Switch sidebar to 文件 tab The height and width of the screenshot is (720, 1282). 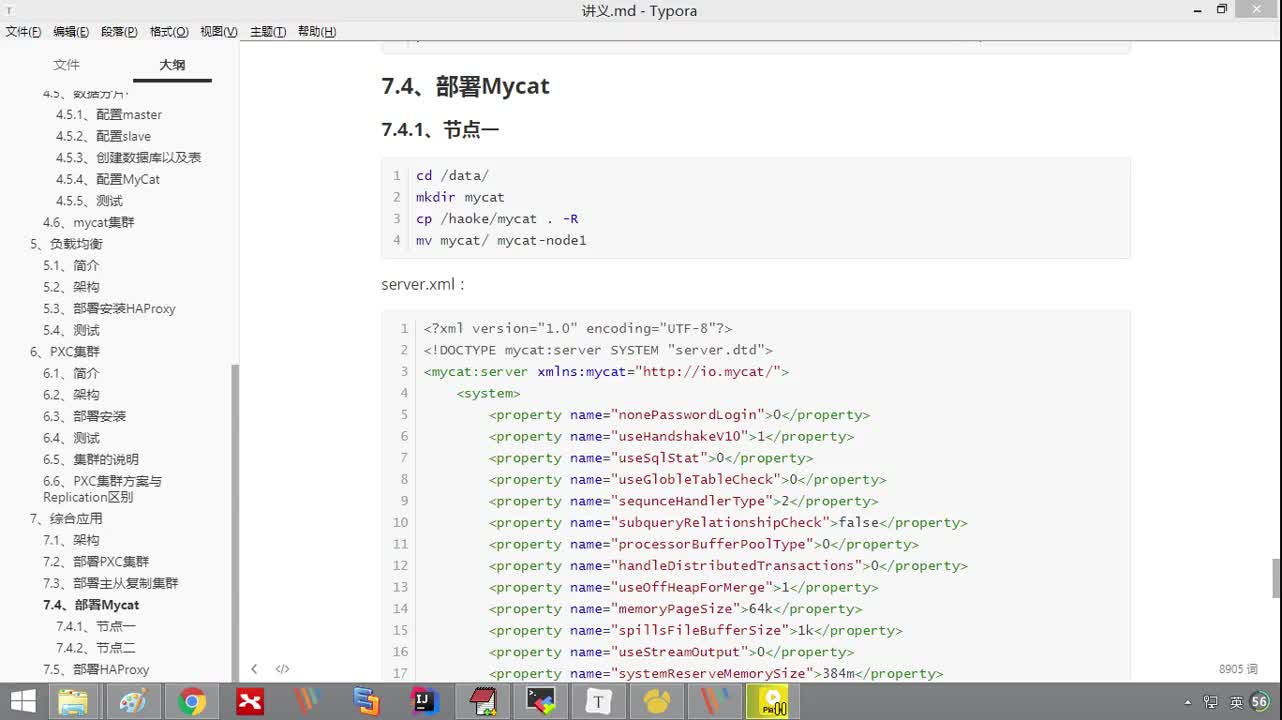pos(66,65)
